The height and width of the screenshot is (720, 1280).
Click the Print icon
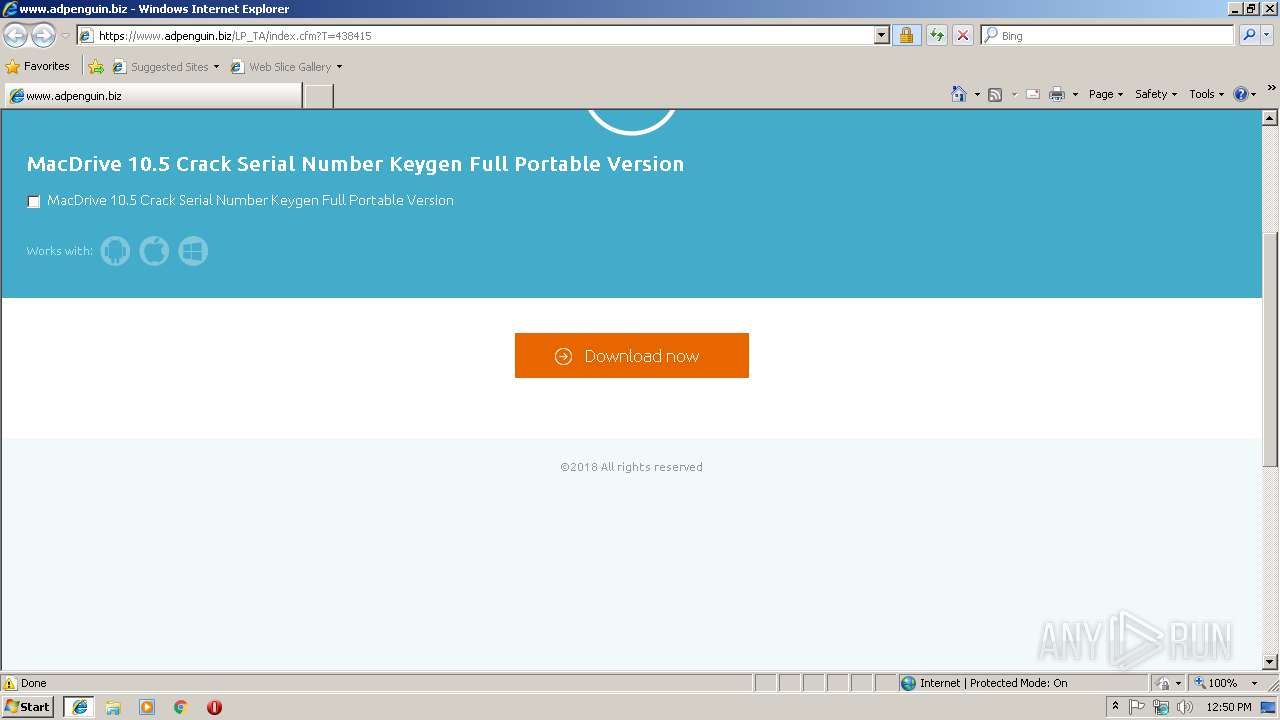tap(1057, 94)
